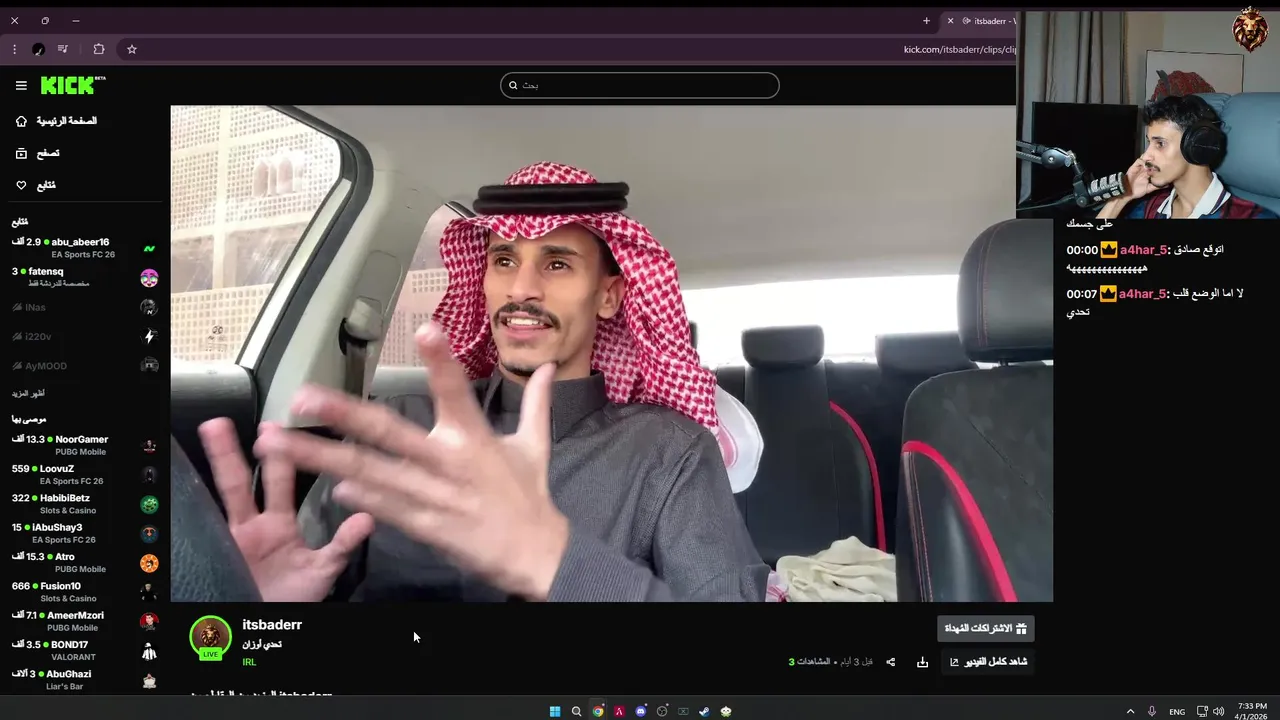The width and height of the screenshot is (1280, 720).
Task: Open the clock showing 7:33 PM
Action: [x=1252, y=711]
